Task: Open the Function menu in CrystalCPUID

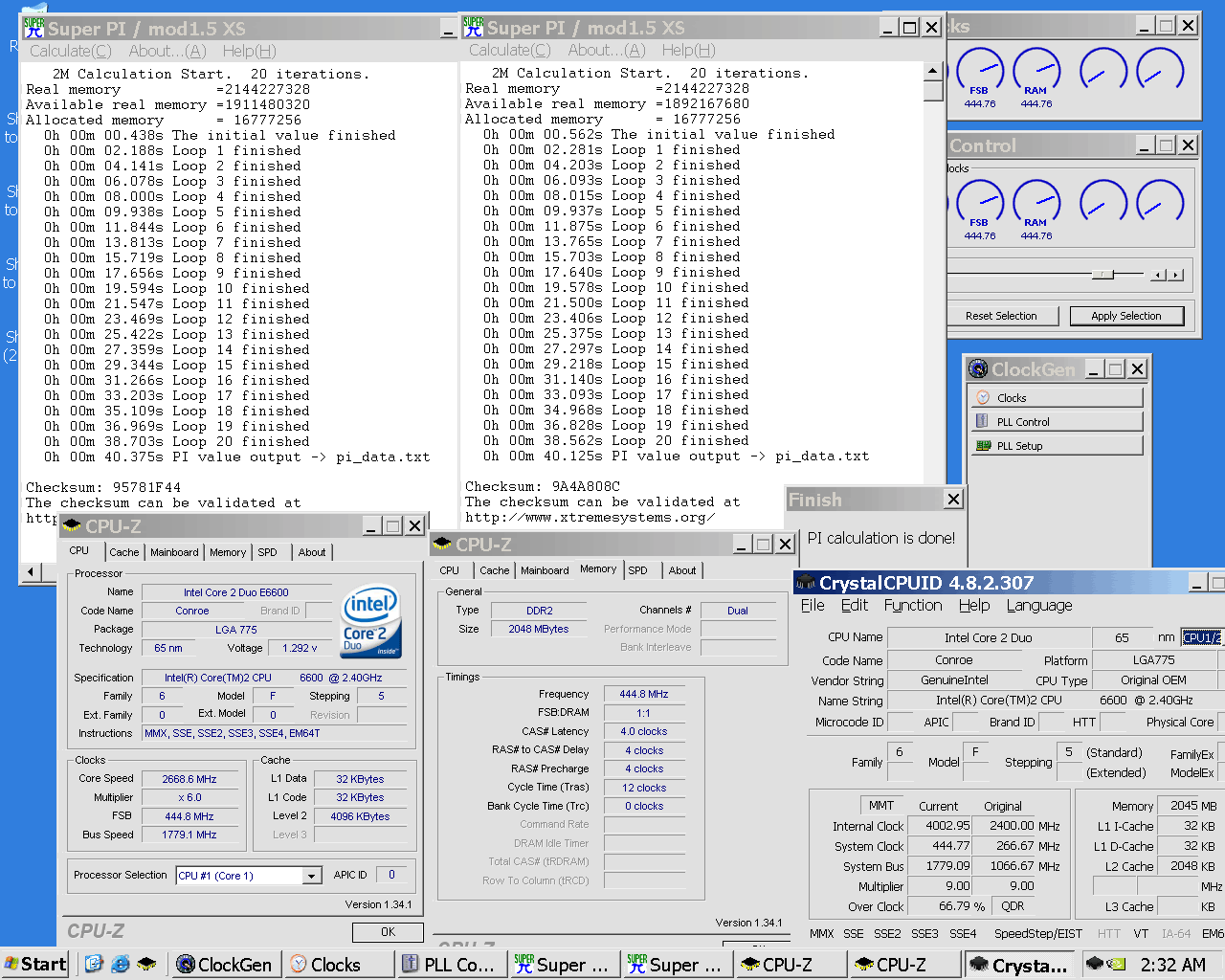Action: [912, 605]
